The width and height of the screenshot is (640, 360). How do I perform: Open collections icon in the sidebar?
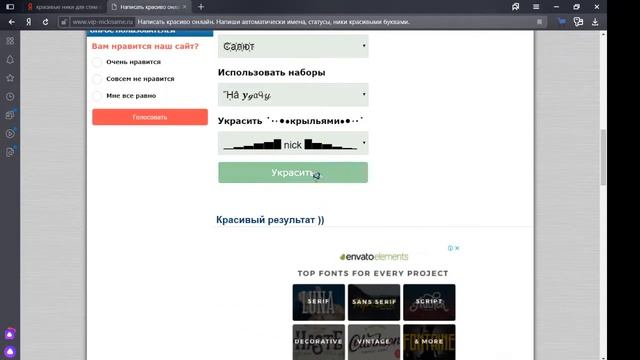(10, 115)
